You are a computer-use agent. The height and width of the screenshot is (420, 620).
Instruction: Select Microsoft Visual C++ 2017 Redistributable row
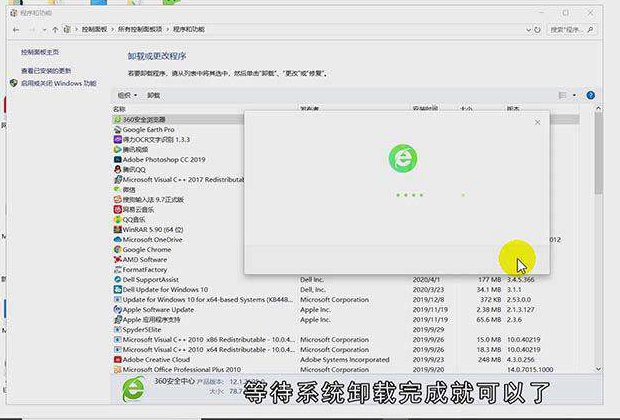click(x=178, y=180)
